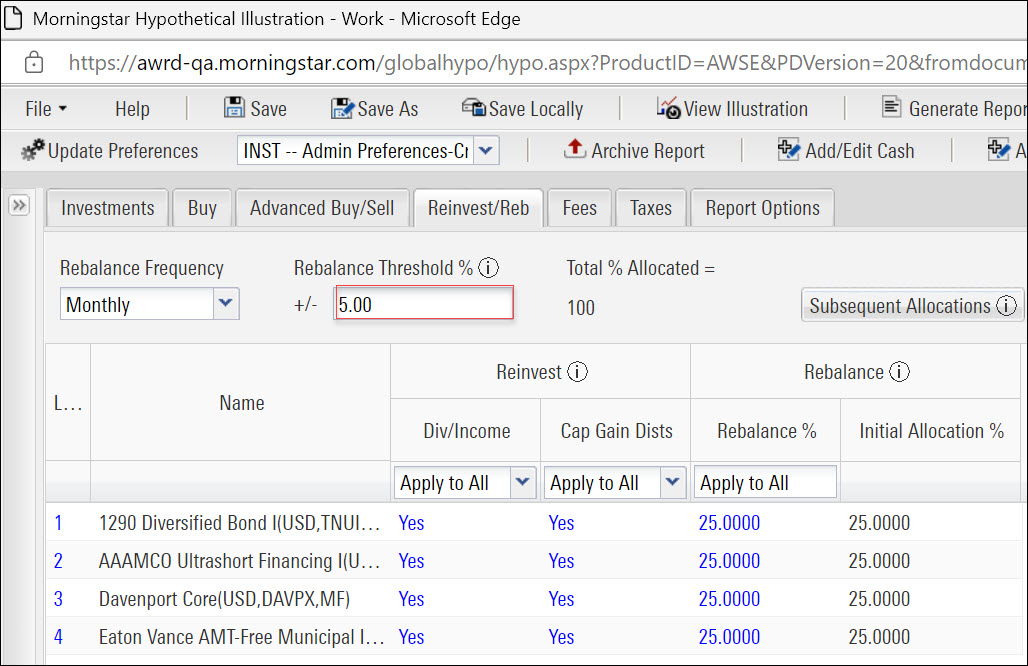Open the File menu
1028x666 pixels.
point(46,108)
